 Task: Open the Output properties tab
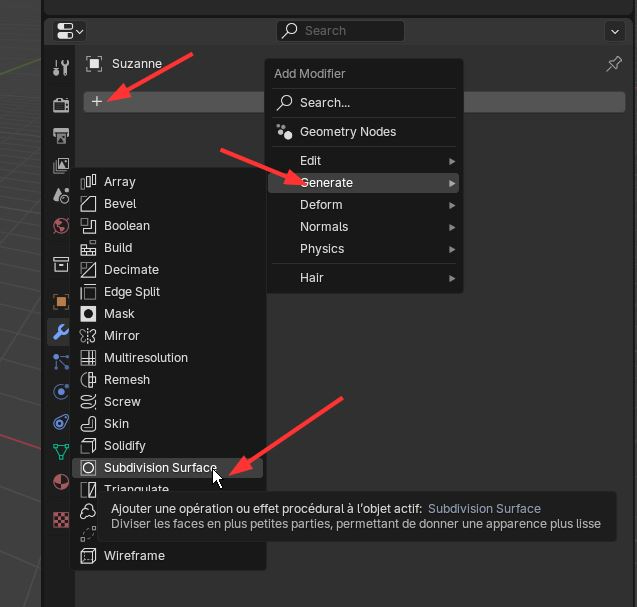(61, 136)
